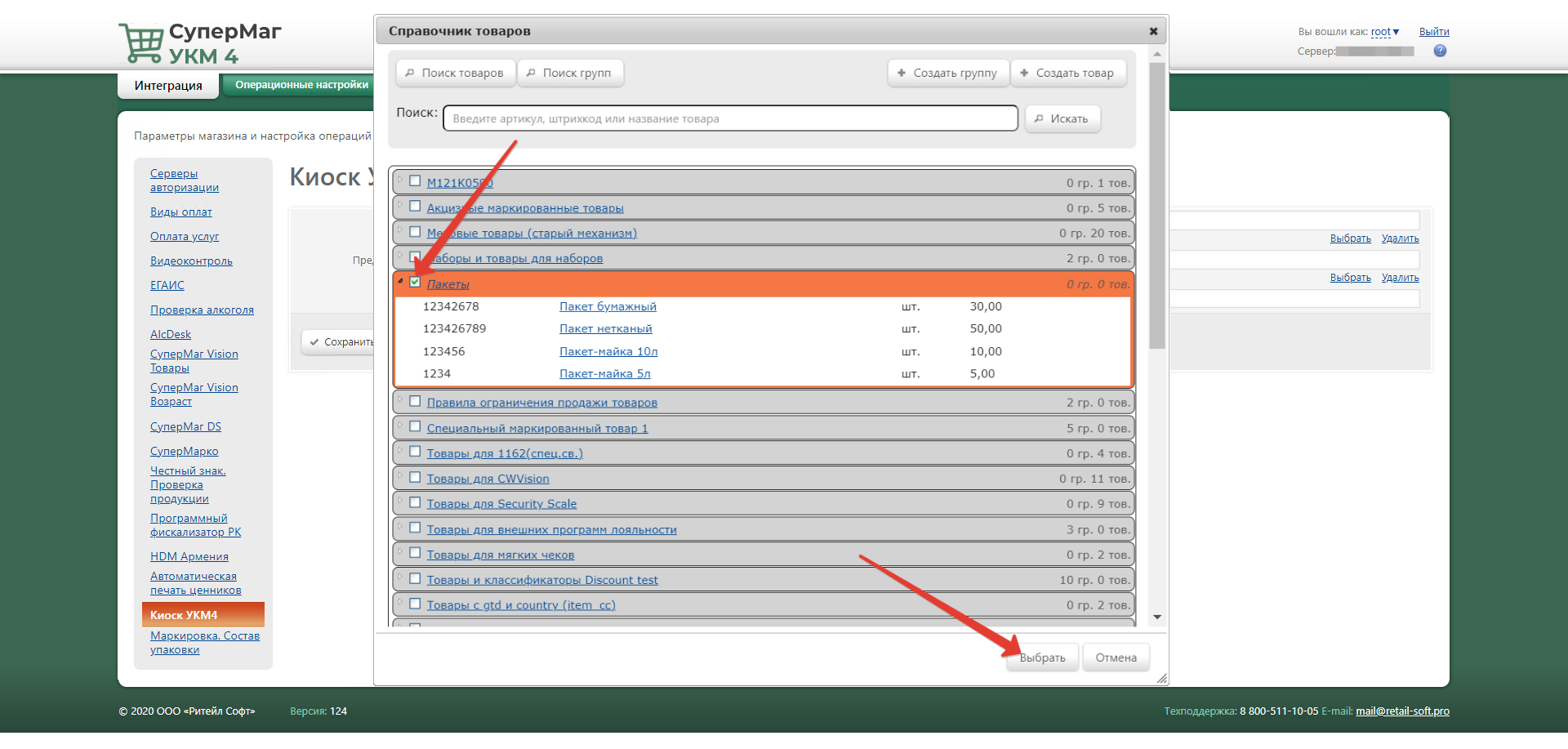Collapse the Пакеты group tree
The width and height of the screenshot is (1568, 749).
[400, 281]
